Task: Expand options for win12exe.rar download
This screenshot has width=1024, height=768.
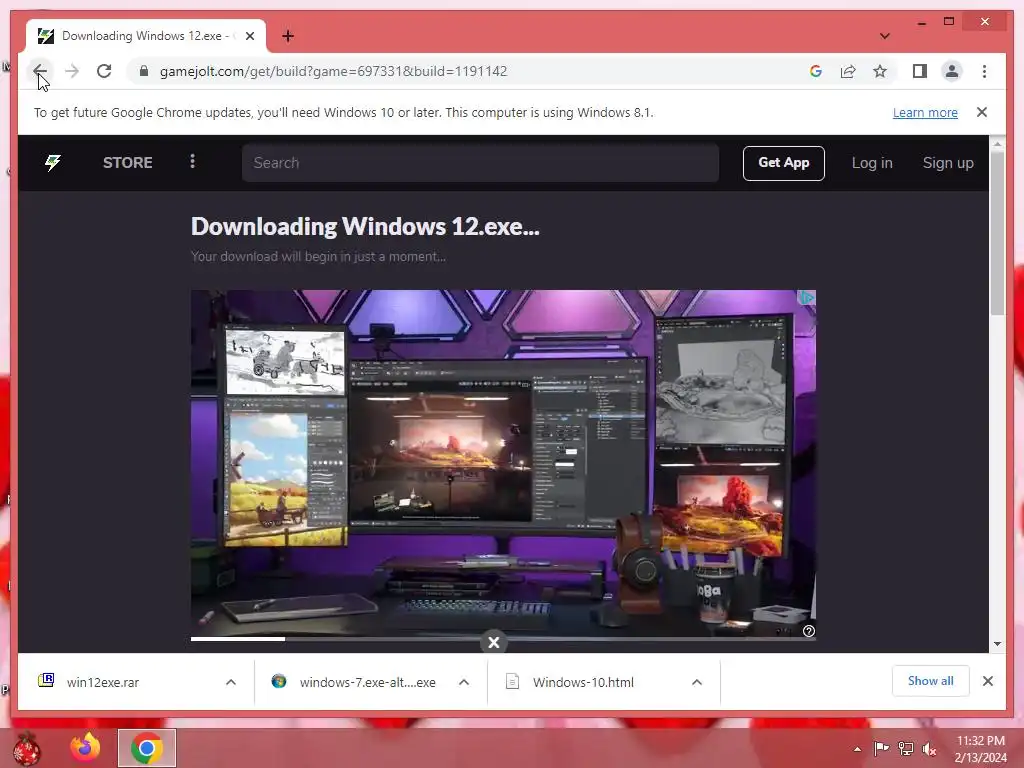Action: tap(231, 682)
